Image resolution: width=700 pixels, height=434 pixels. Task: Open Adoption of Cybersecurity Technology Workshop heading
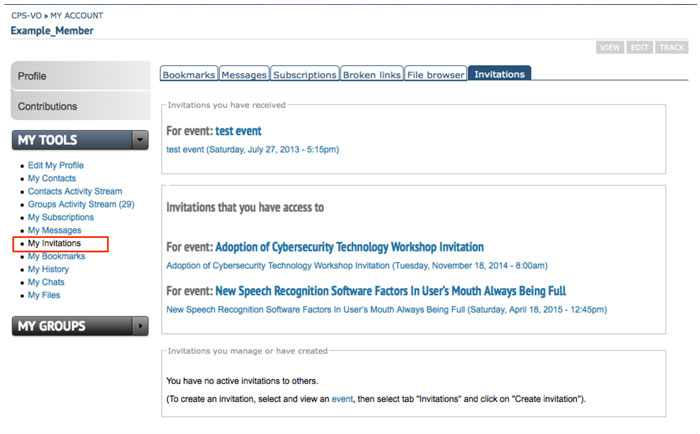[x=349, y=247]
